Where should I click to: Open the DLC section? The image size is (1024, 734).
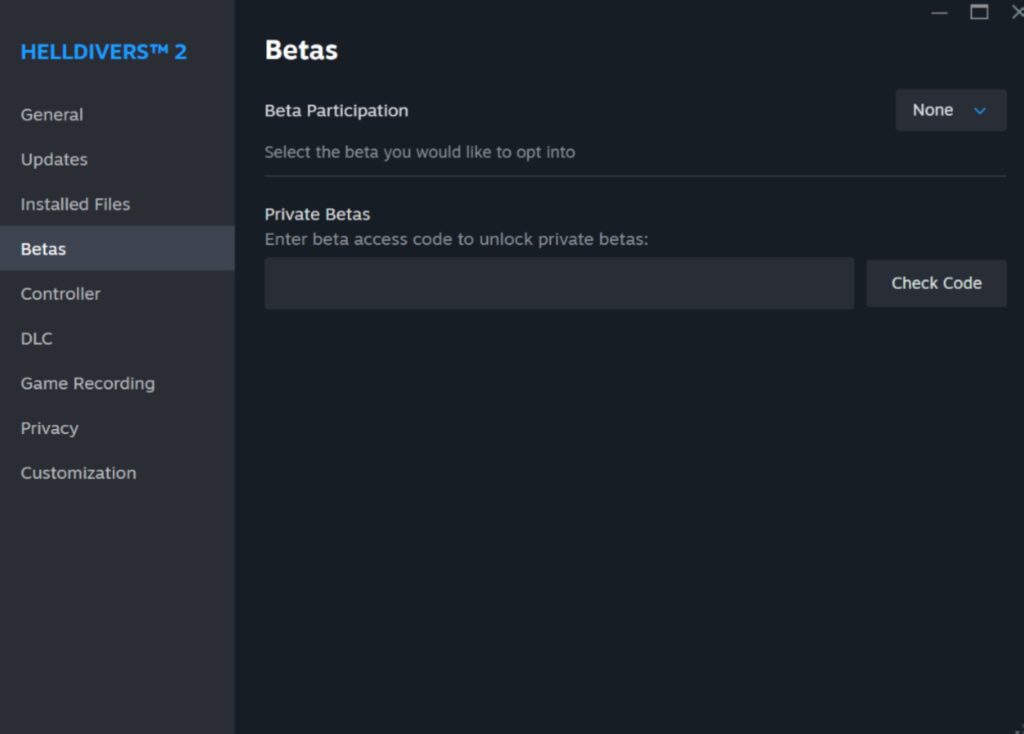click(36, 338)
